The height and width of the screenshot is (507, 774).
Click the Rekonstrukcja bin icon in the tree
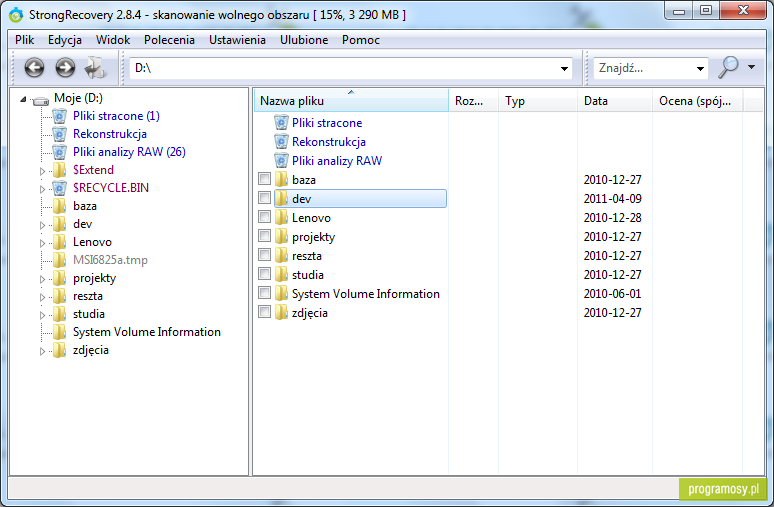[x=59, y=134]
